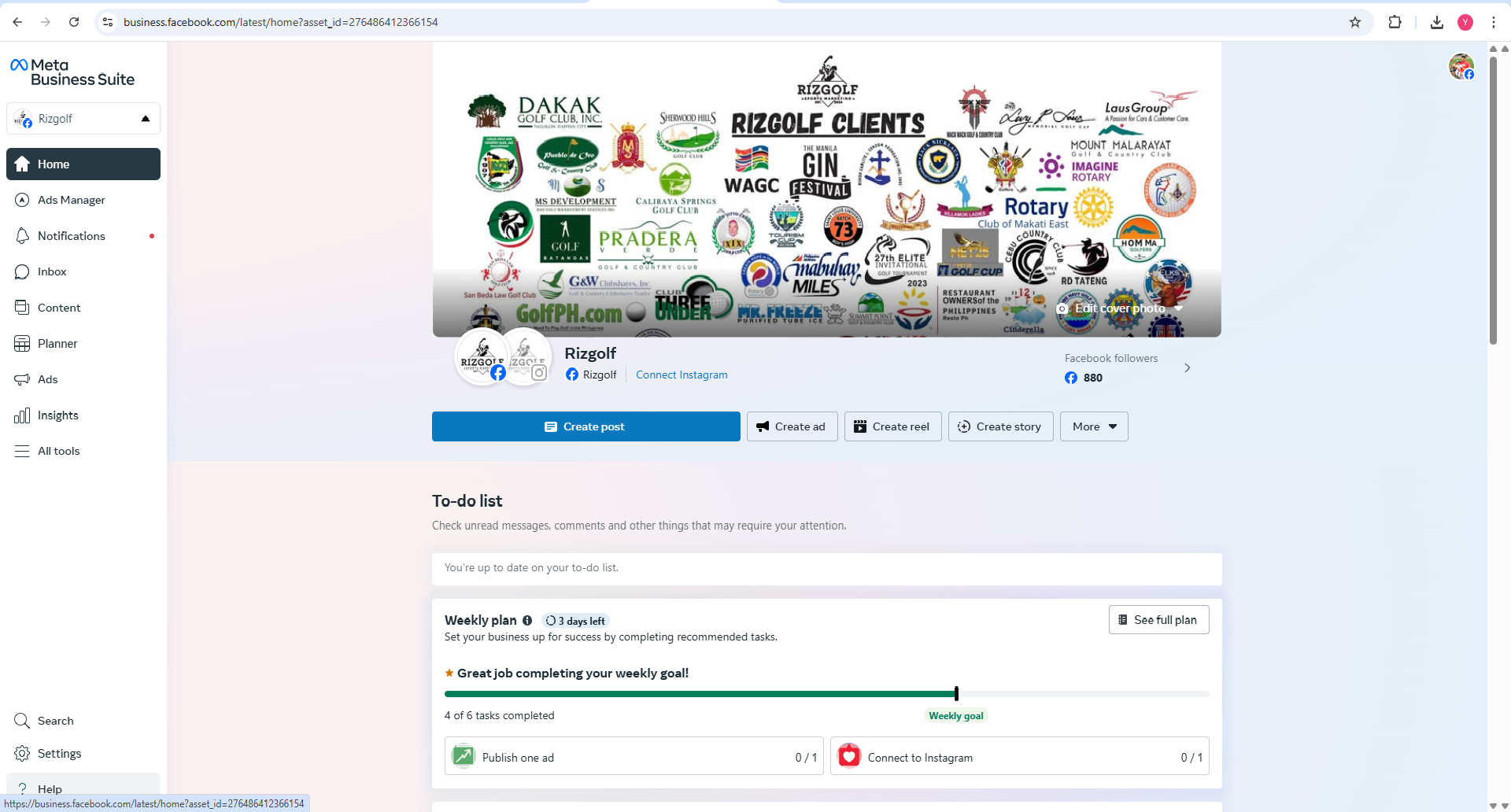Click the Planner calendar icon
This screenshot has width=1511, height=812.
(x=22, y=344)
